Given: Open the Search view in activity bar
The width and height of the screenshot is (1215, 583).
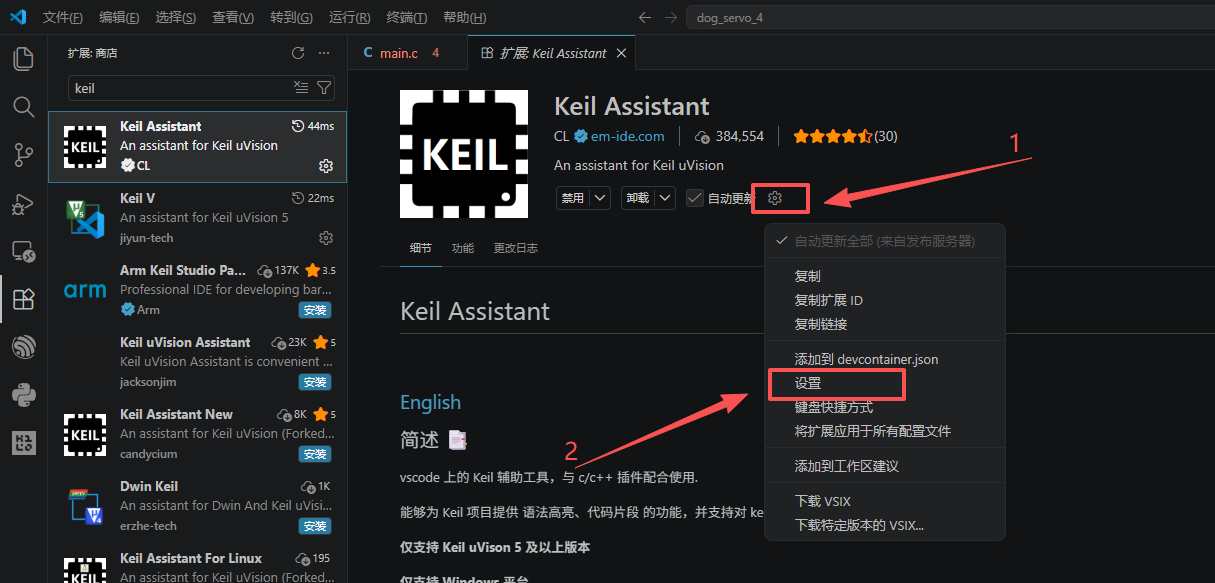Looking at the screenshot, I should [23, 106].
